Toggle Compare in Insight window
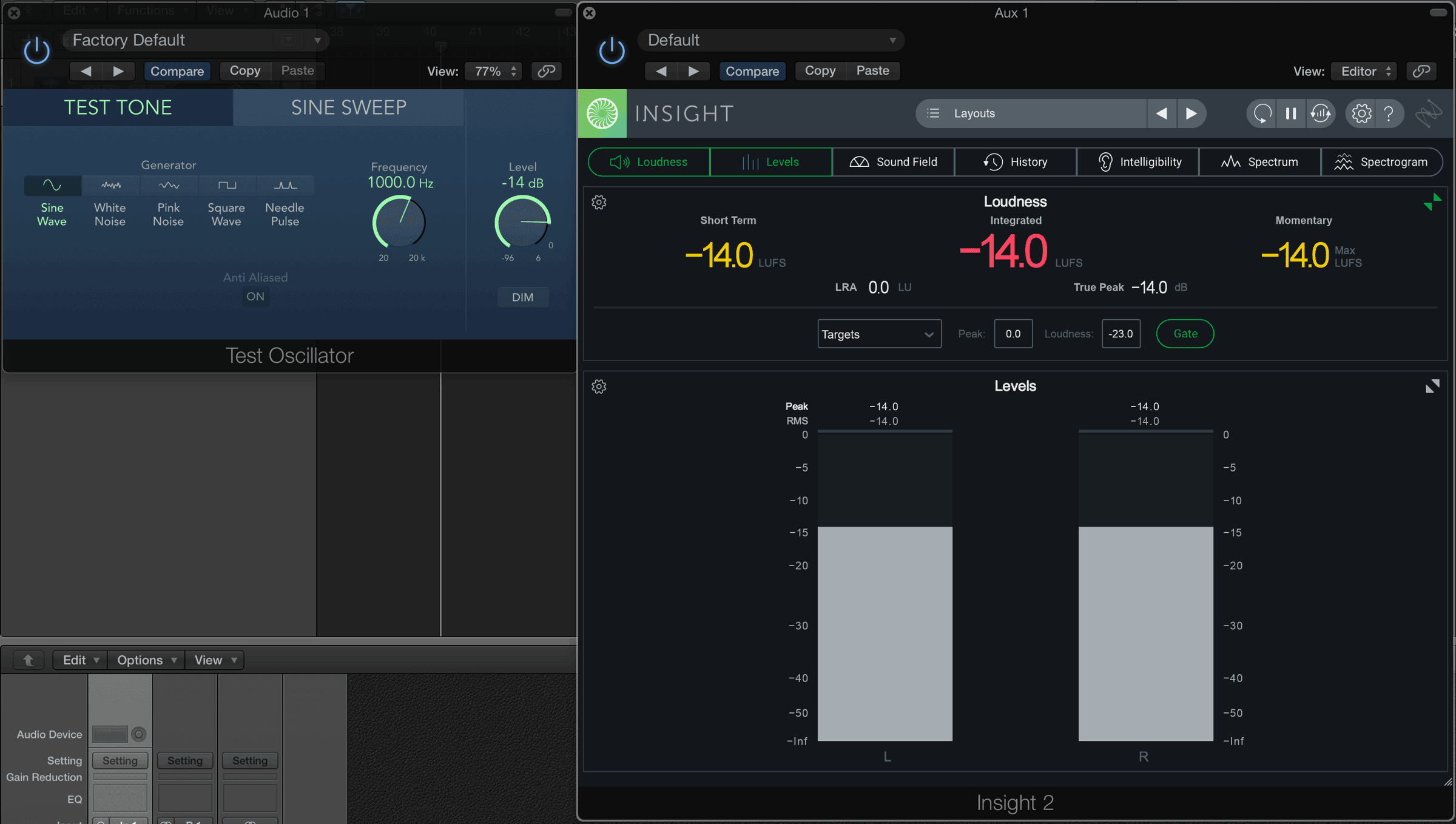Image resolution: width=1456 pixels, height=824 pixels. coord(752,71)
